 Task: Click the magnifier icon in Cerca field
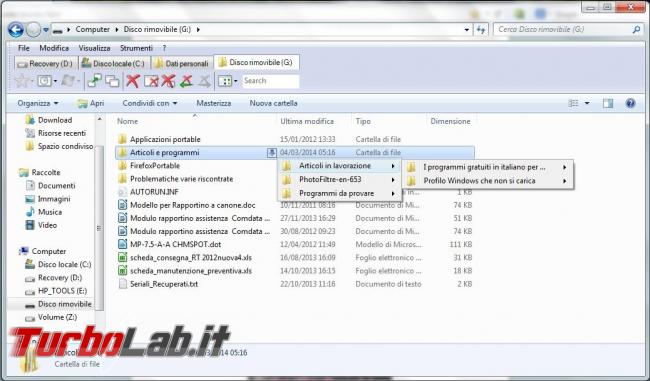click(x=636, y=29)
